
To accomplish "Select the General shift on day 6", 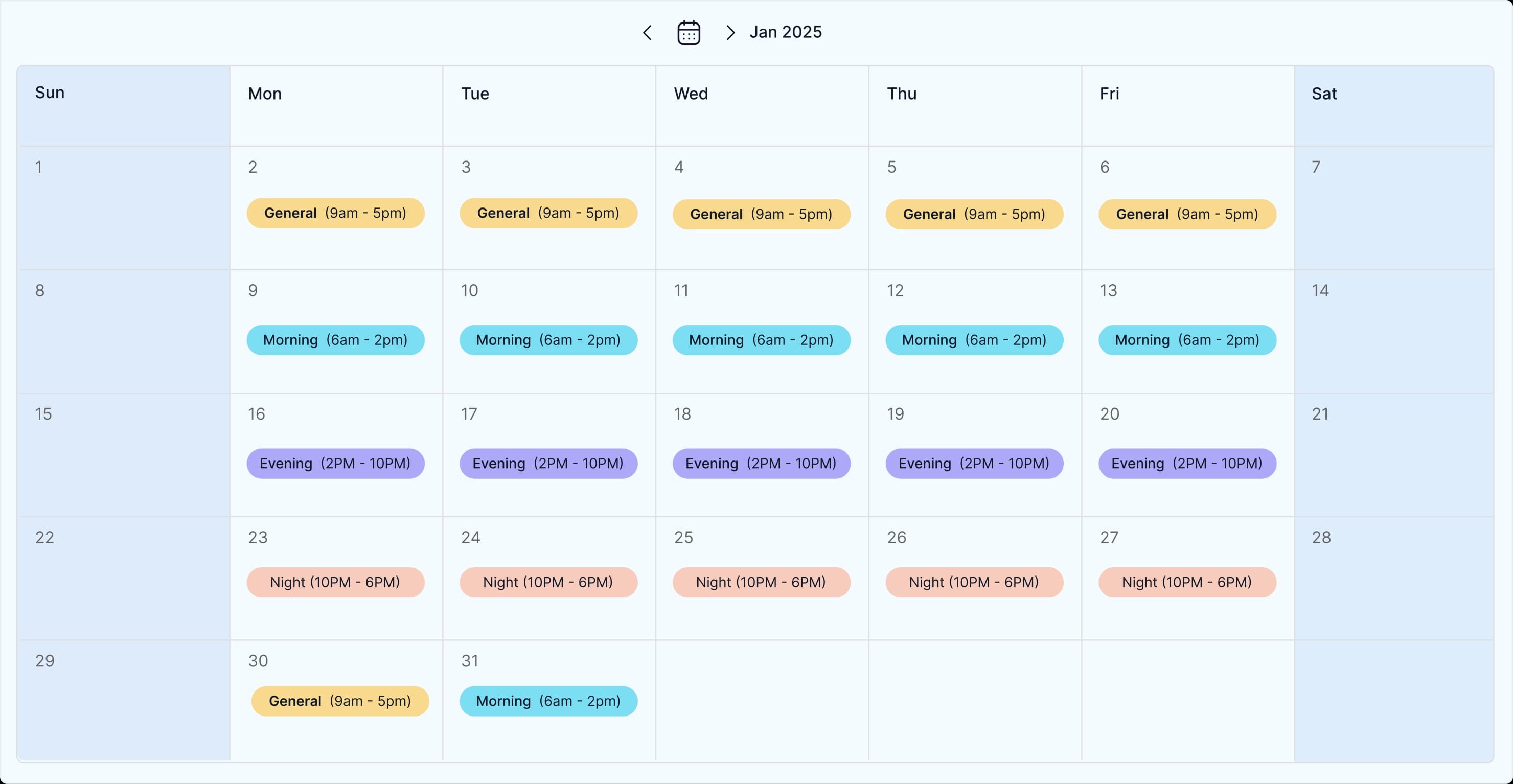I will (x=1187, y=214).
